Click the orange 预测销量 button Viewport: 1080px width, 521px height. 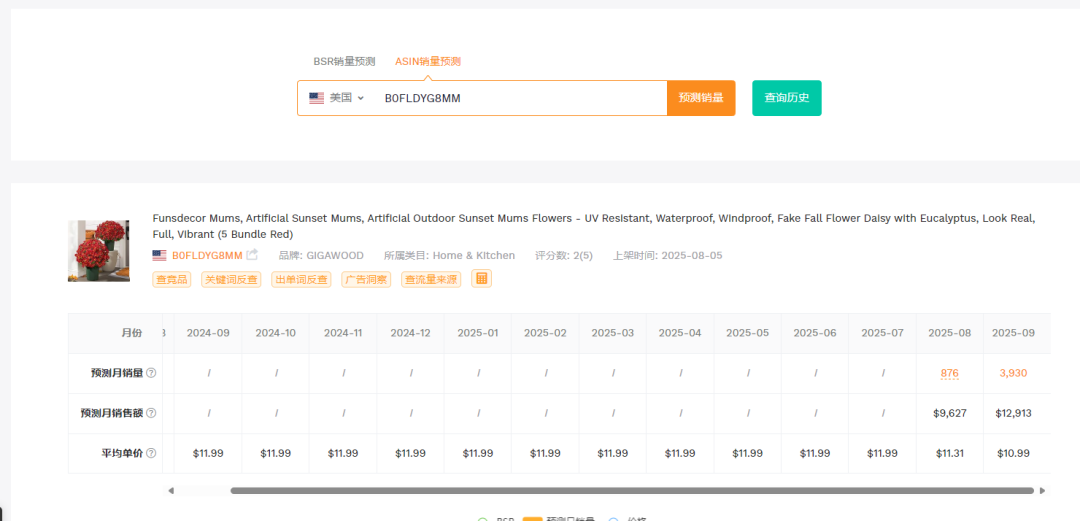click(x=701, y=98)
